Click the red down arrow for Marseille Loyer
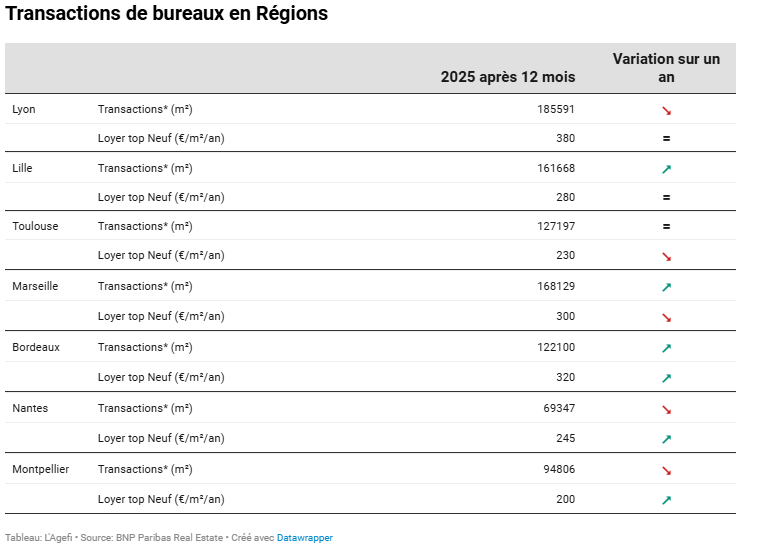This screenshot has height=547, width=758. coord(666,317)
